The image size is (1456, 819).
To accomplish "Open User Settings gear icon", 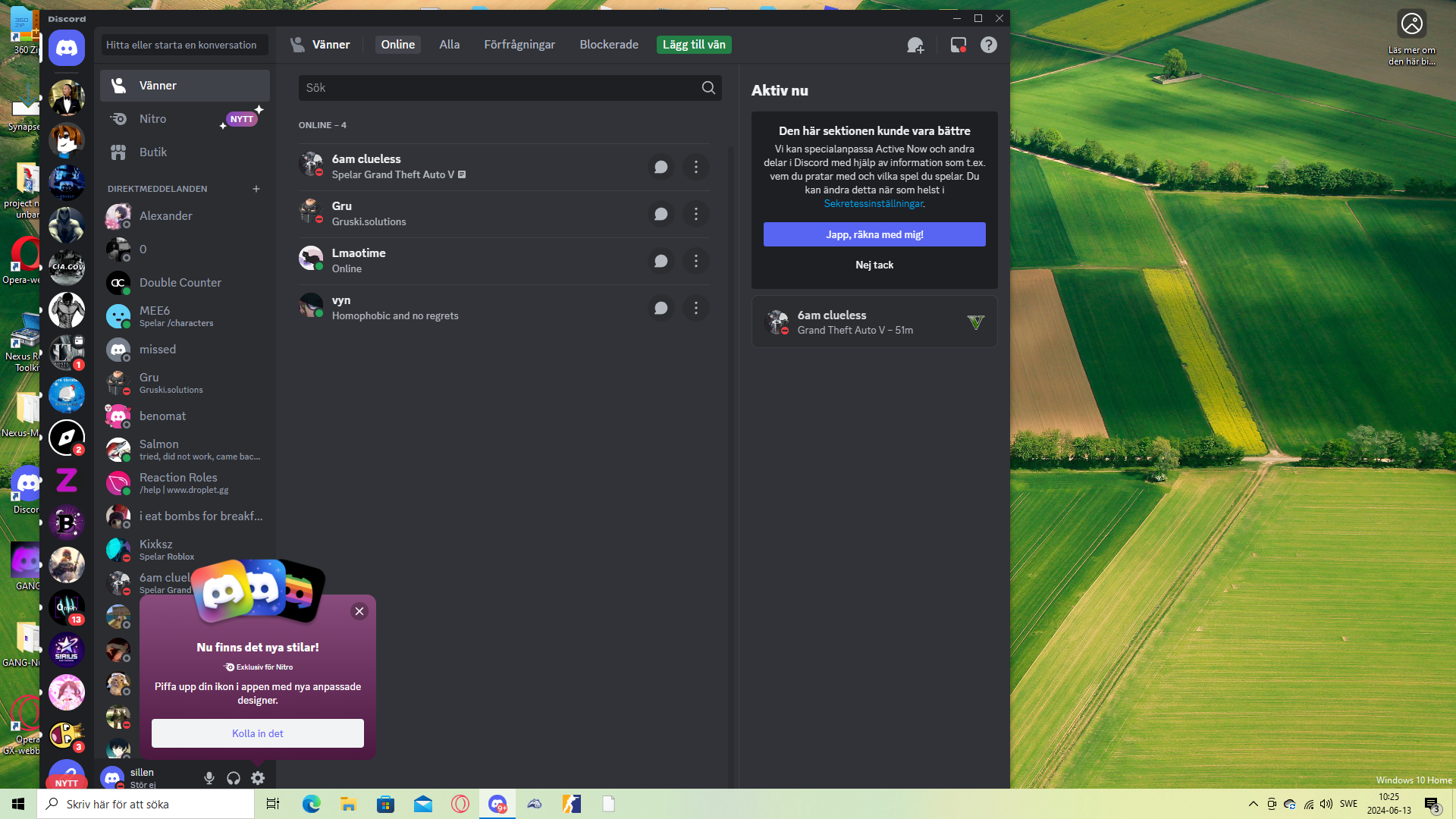I will pyautogui.click(x=258, y=778).
